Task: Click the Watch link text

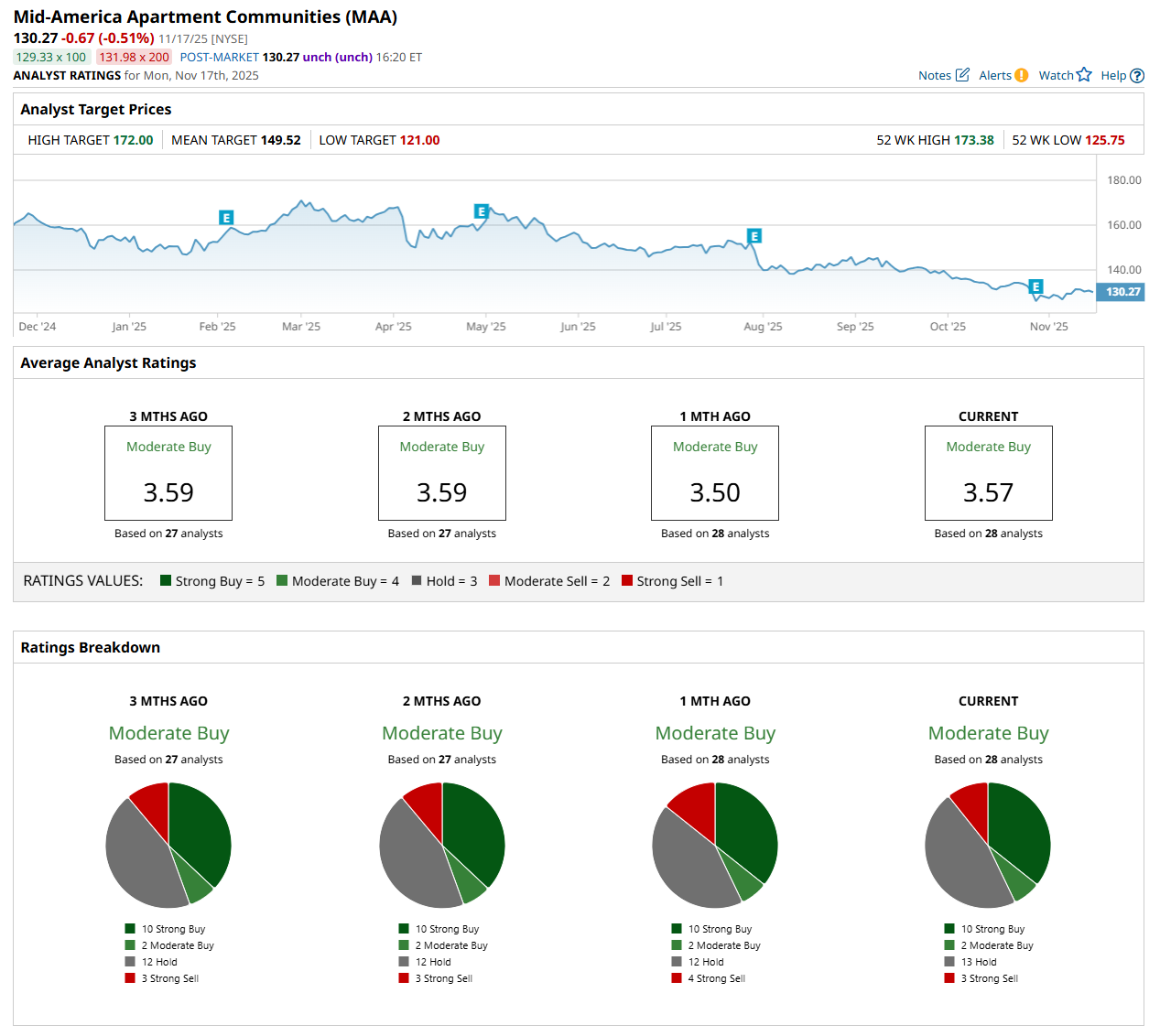Action: tap(1056, 75)
